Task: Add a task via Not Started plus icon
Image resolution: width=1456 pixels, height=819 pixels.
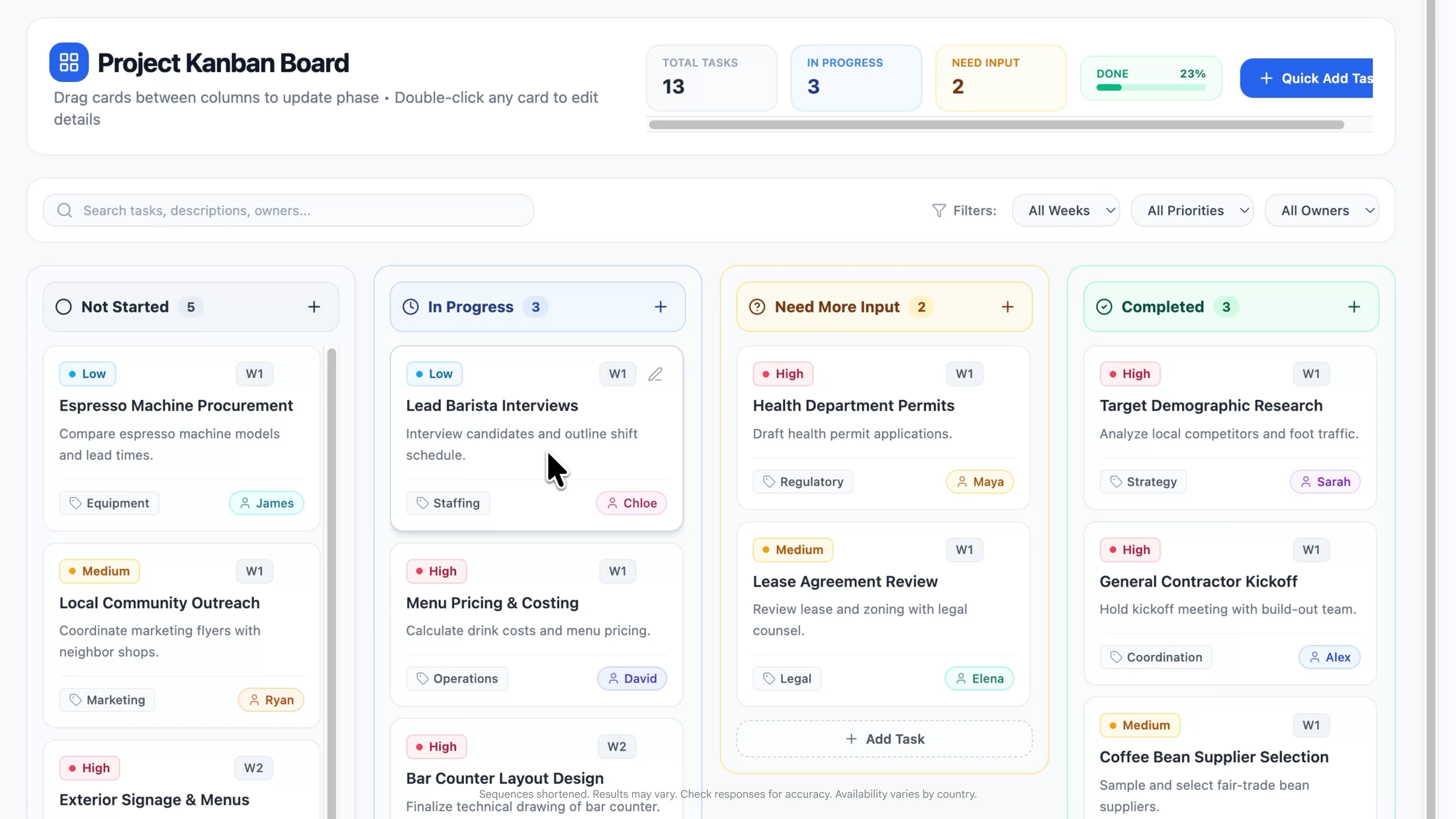Action: click(x=314, y=307)
